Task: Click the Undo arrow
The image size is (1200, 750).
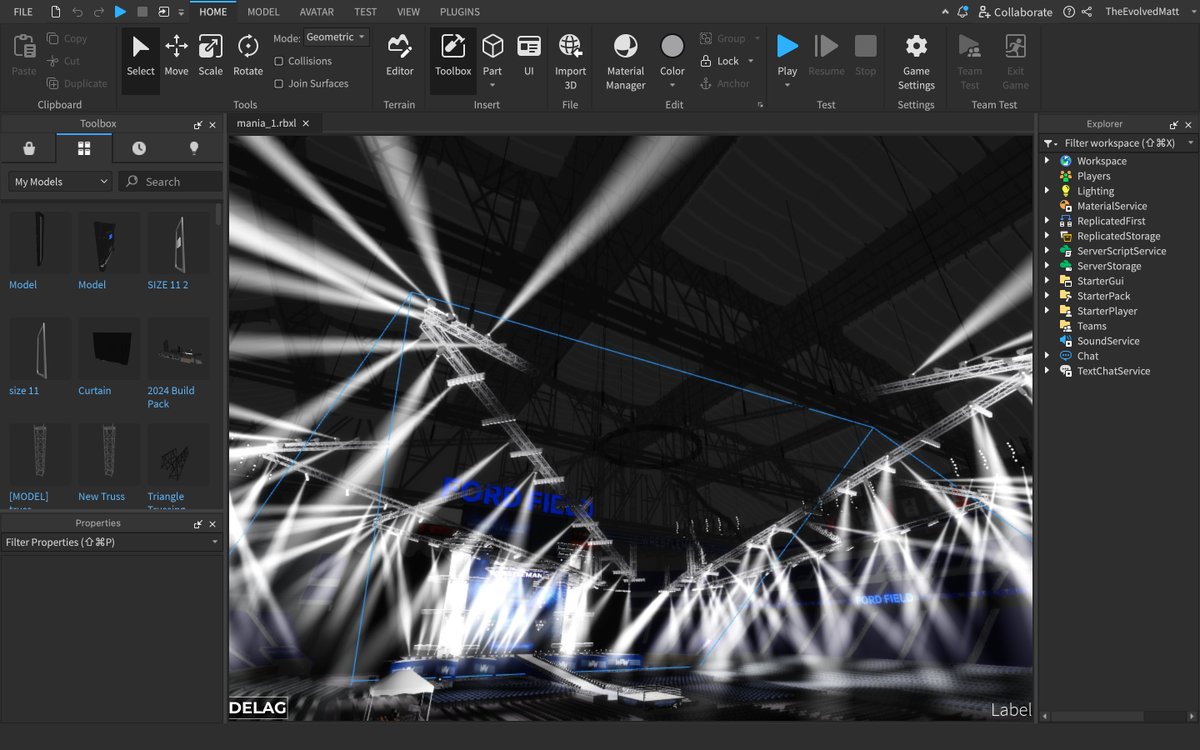Action: pyautogui.click(x=77, y=12)
